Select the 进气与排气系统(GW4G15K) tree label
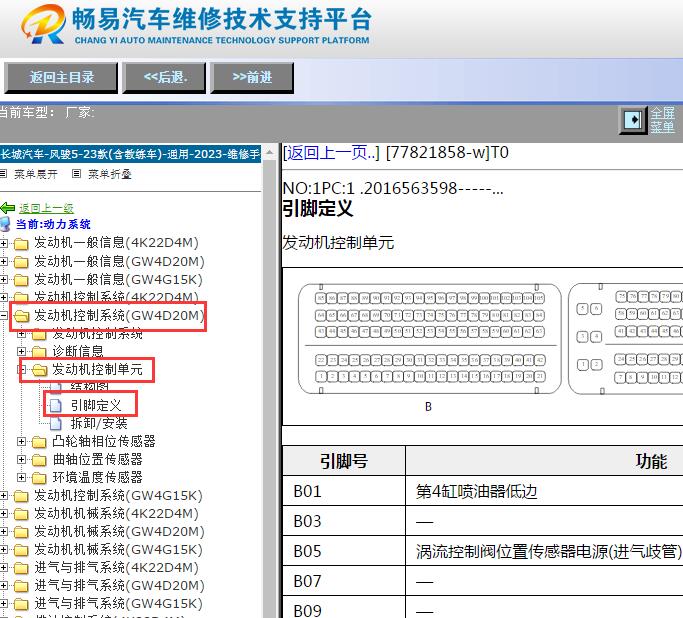683x618 pixels. (118, 604)
